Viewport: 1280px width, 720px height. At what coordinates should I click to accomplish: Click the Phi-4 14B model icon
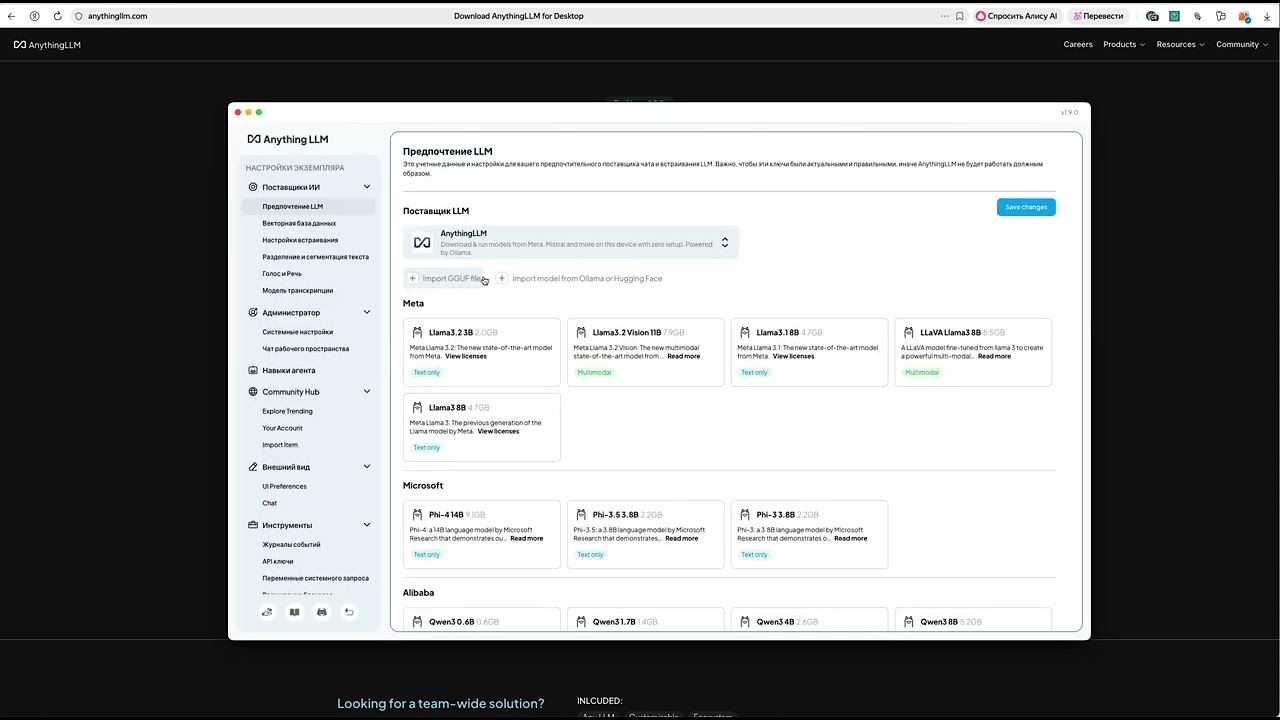coord(417,514)
